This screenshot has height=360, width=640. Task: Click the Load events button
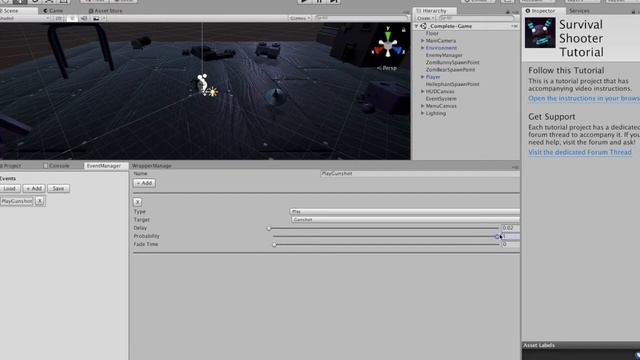pyautogui.click(x=9, y=189)
